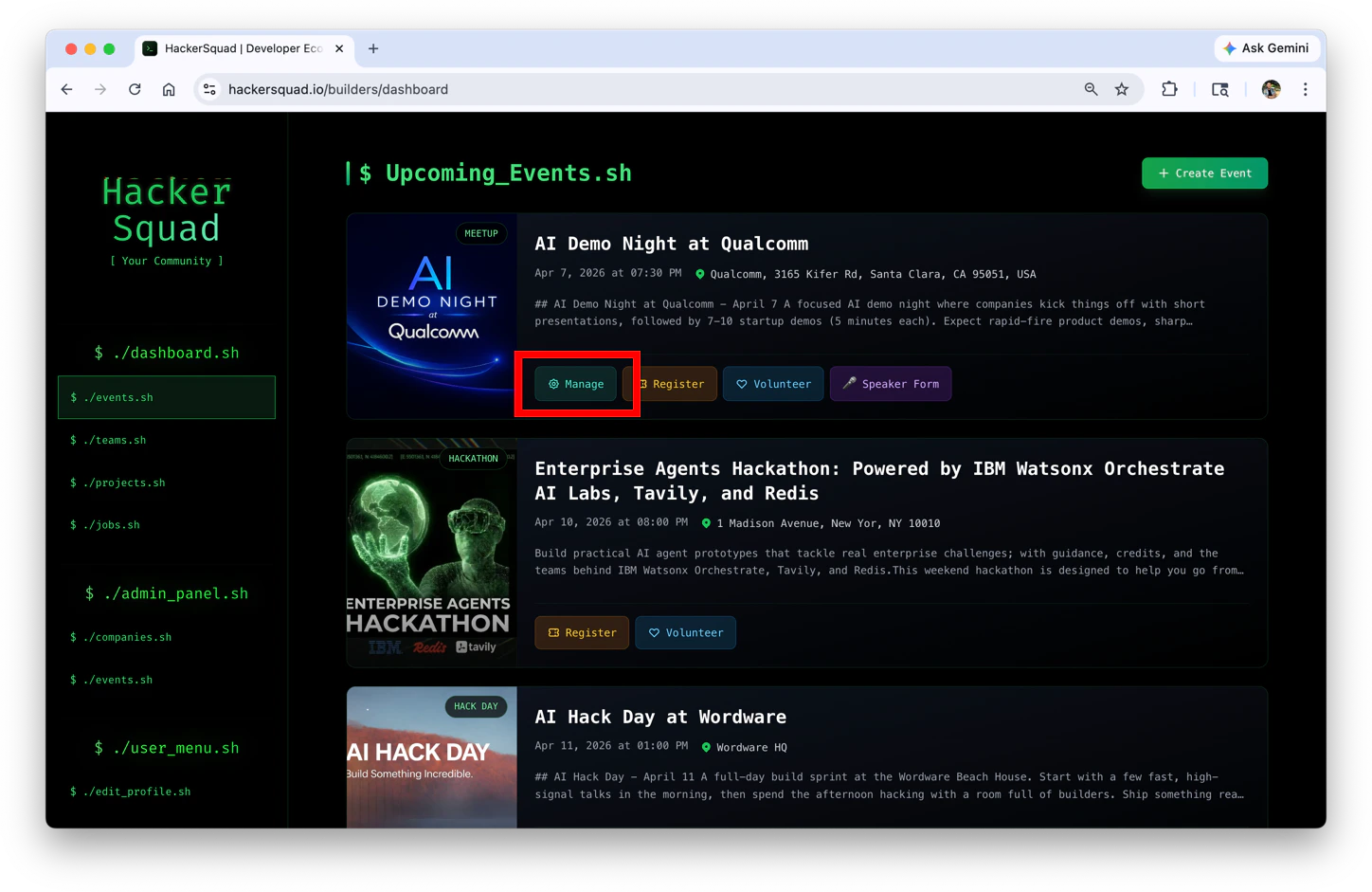The width and height of the screenshot is (1372, 892).
Task: Click Apr 7, 2026 at 07:30 PM date
Action: 607,273
